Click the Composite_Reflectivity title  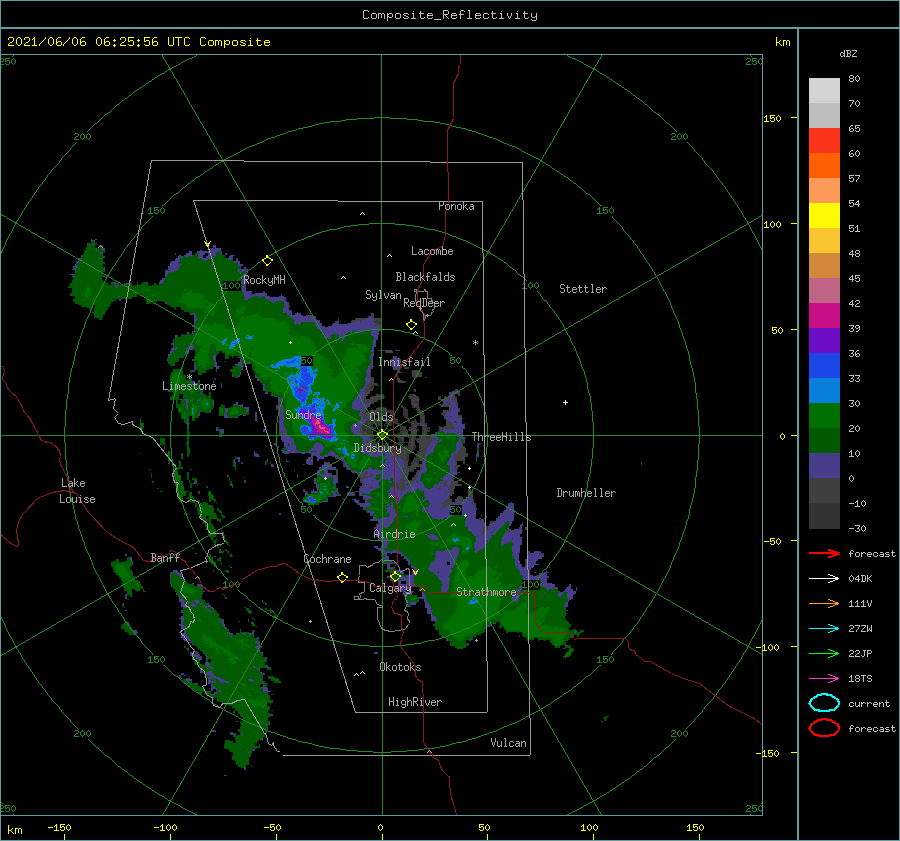click(x=450, y=15)
